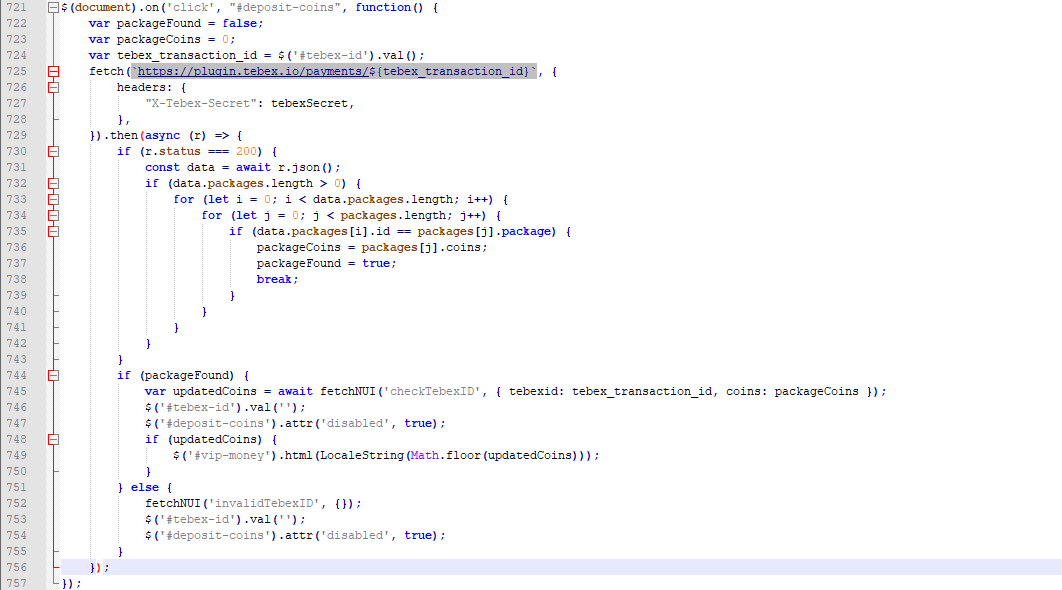Screen dimensions: 1062x590
Task: Collapse the r.status if-block at line 730
Action: [x=53, y=151]
